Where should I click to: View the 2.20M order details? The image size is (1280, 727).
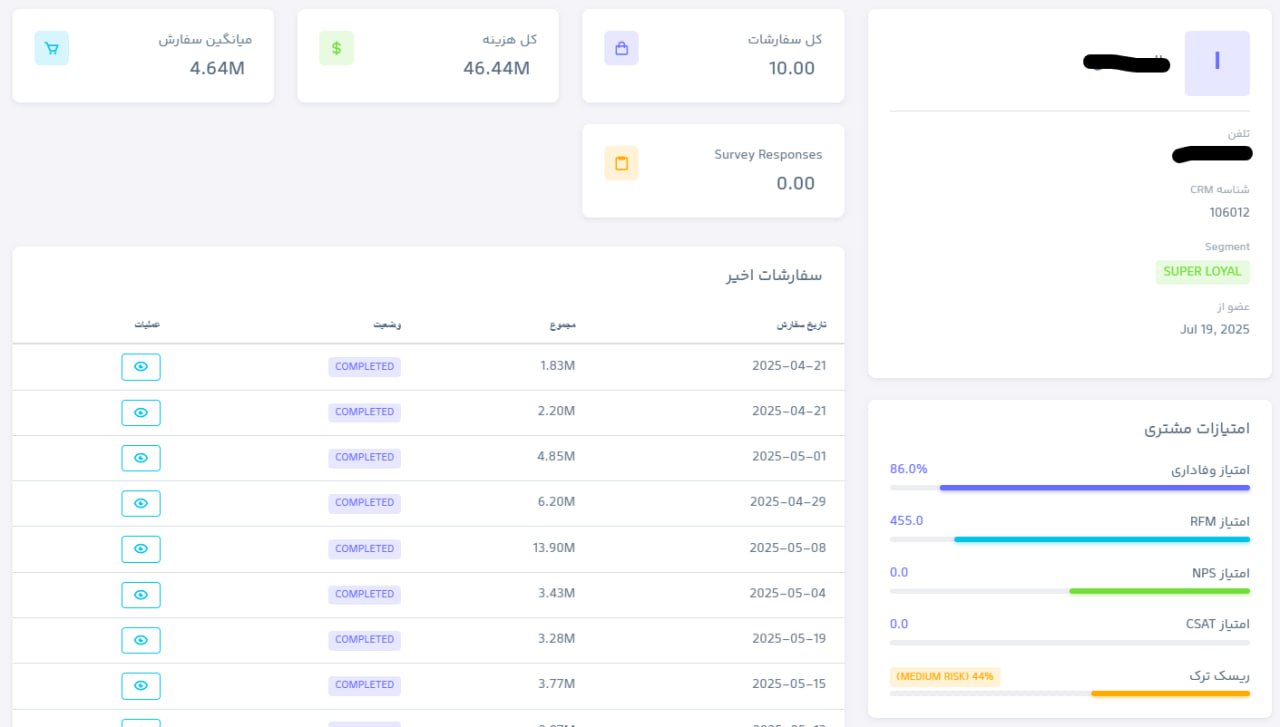[x=141, y=412]
